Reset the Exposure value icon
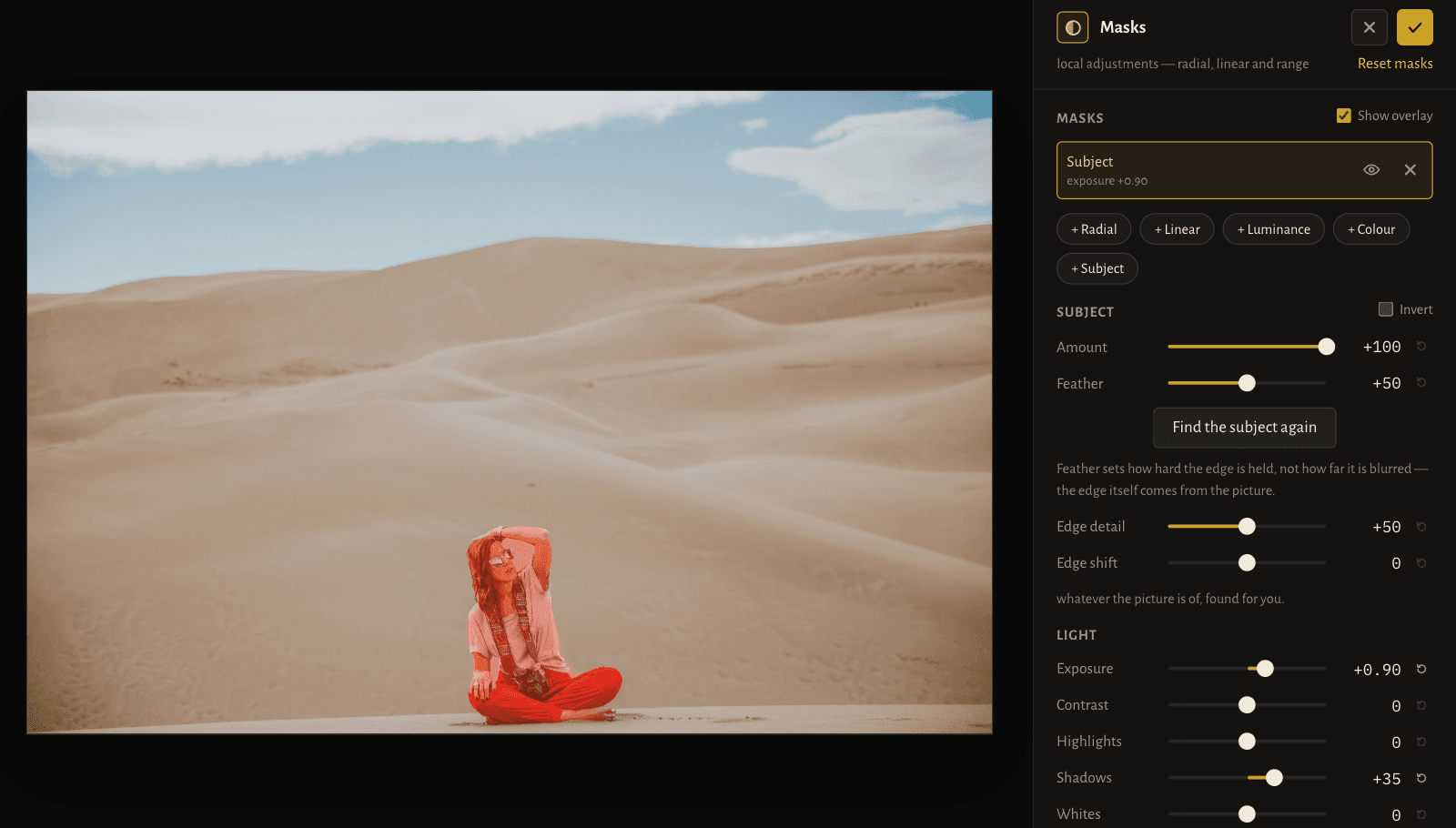The image size is (1456, 828). (x=1421, y=669)
